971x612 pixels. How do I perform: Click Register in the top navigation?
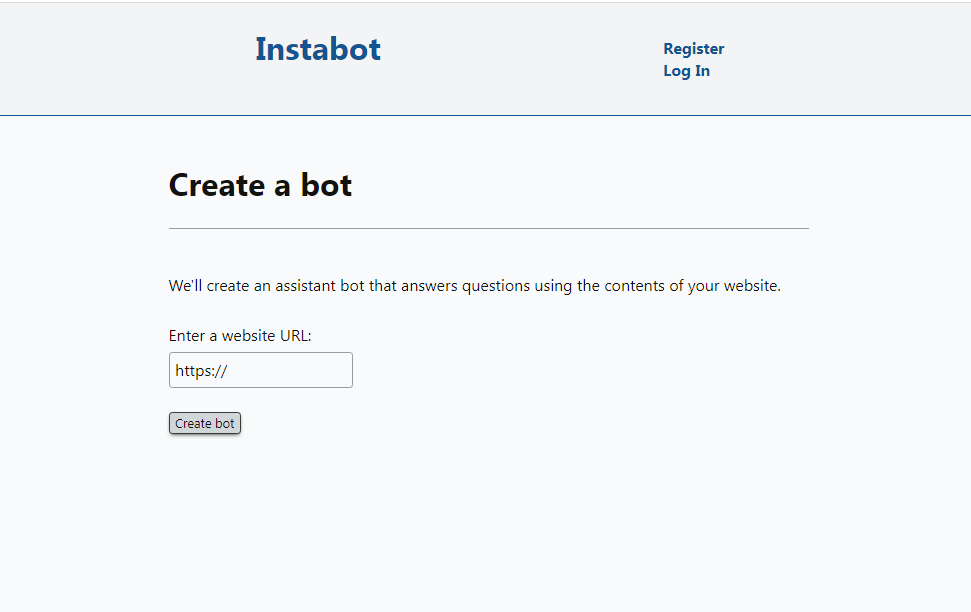(693, 48)
